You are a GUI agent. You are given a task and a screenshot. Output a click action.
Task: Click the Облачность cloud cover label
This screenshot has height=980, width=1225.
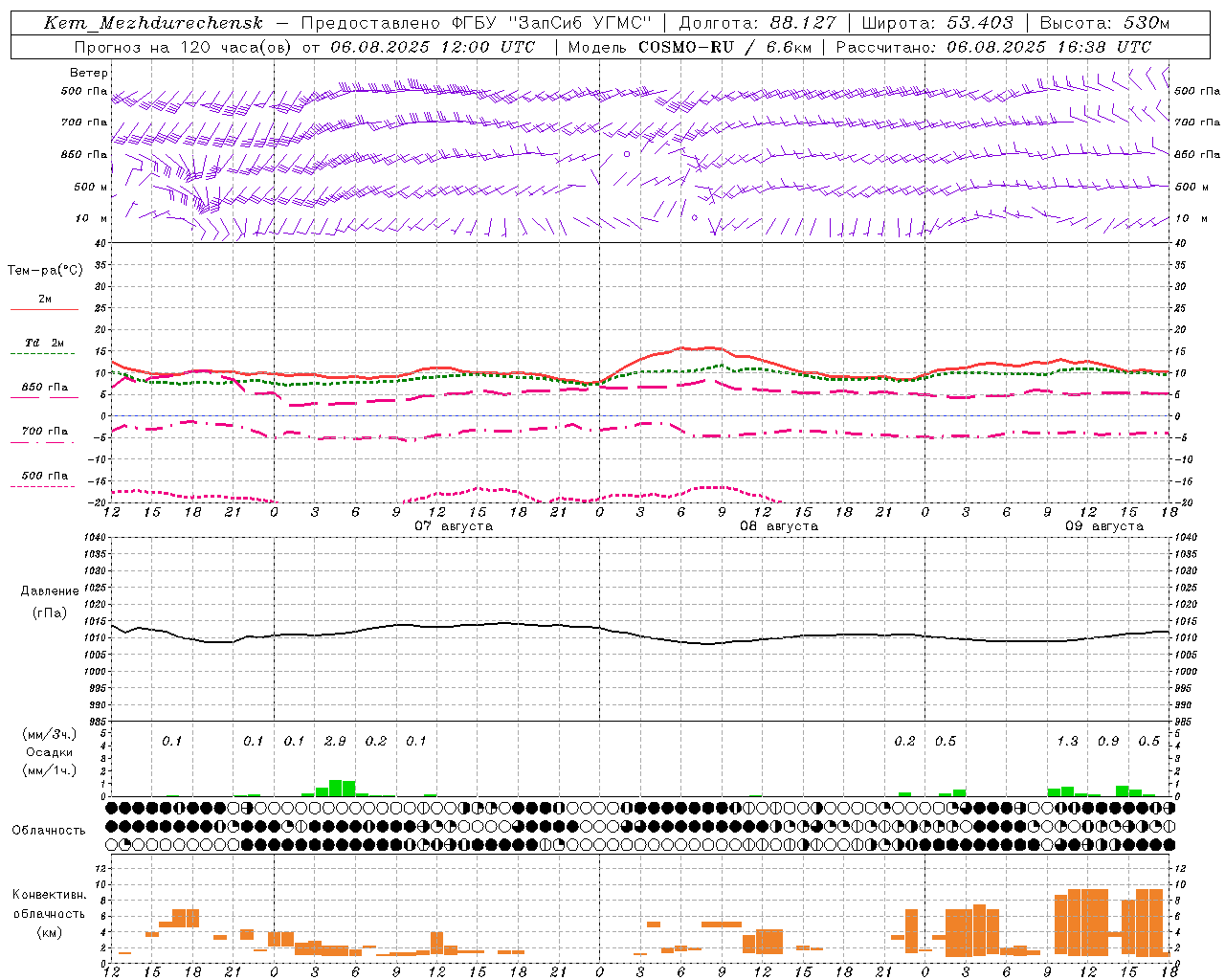(49, 831)
